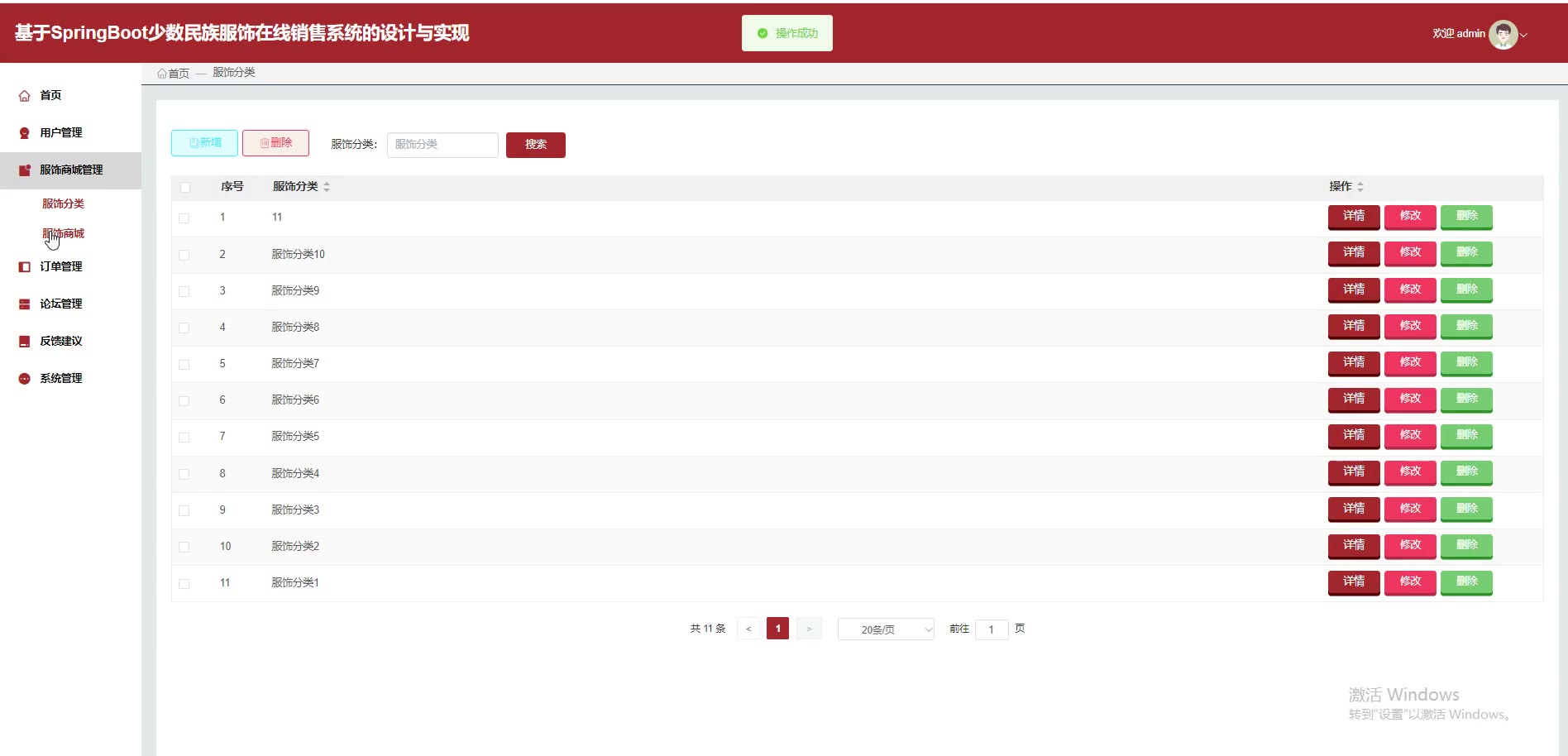Click the 共 11 条 total count

(708, 629)
